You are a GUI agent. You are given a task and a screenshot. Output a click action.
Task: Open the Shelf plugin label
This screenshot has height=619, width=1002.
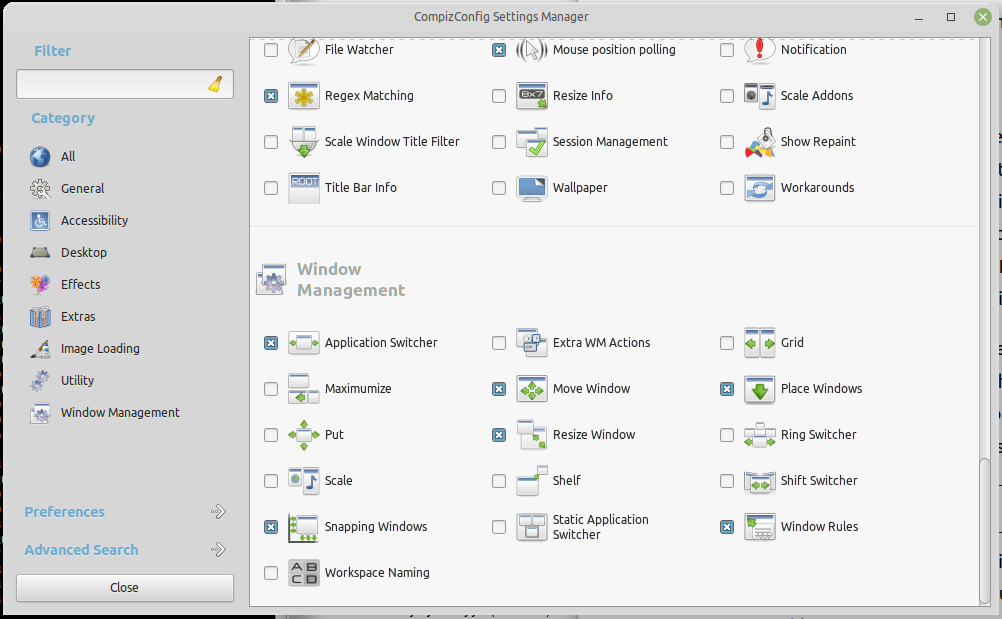point(567,481)
